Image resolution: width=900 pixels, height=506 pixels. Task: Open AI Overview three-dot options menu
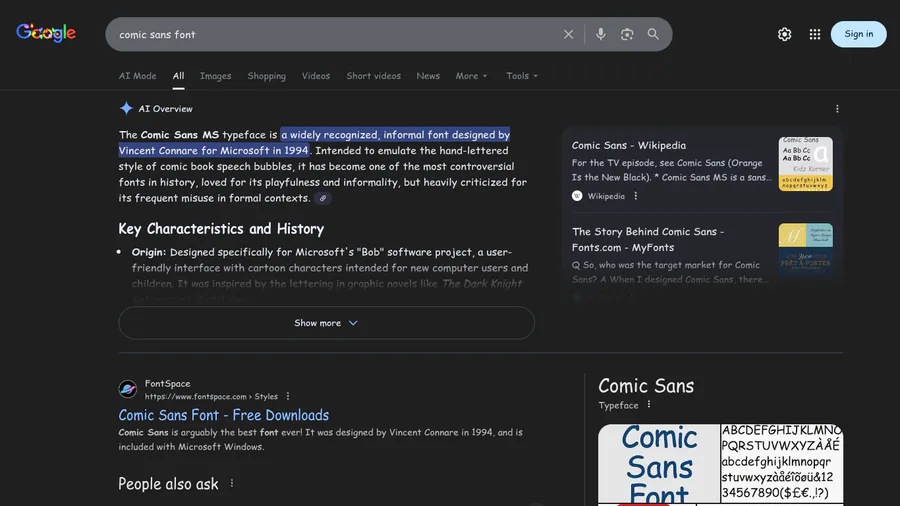click(x=837, y=109)
